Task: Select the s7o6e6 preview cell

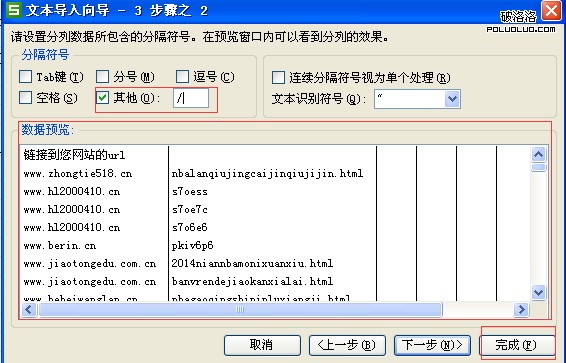Action: pos(190,228)
